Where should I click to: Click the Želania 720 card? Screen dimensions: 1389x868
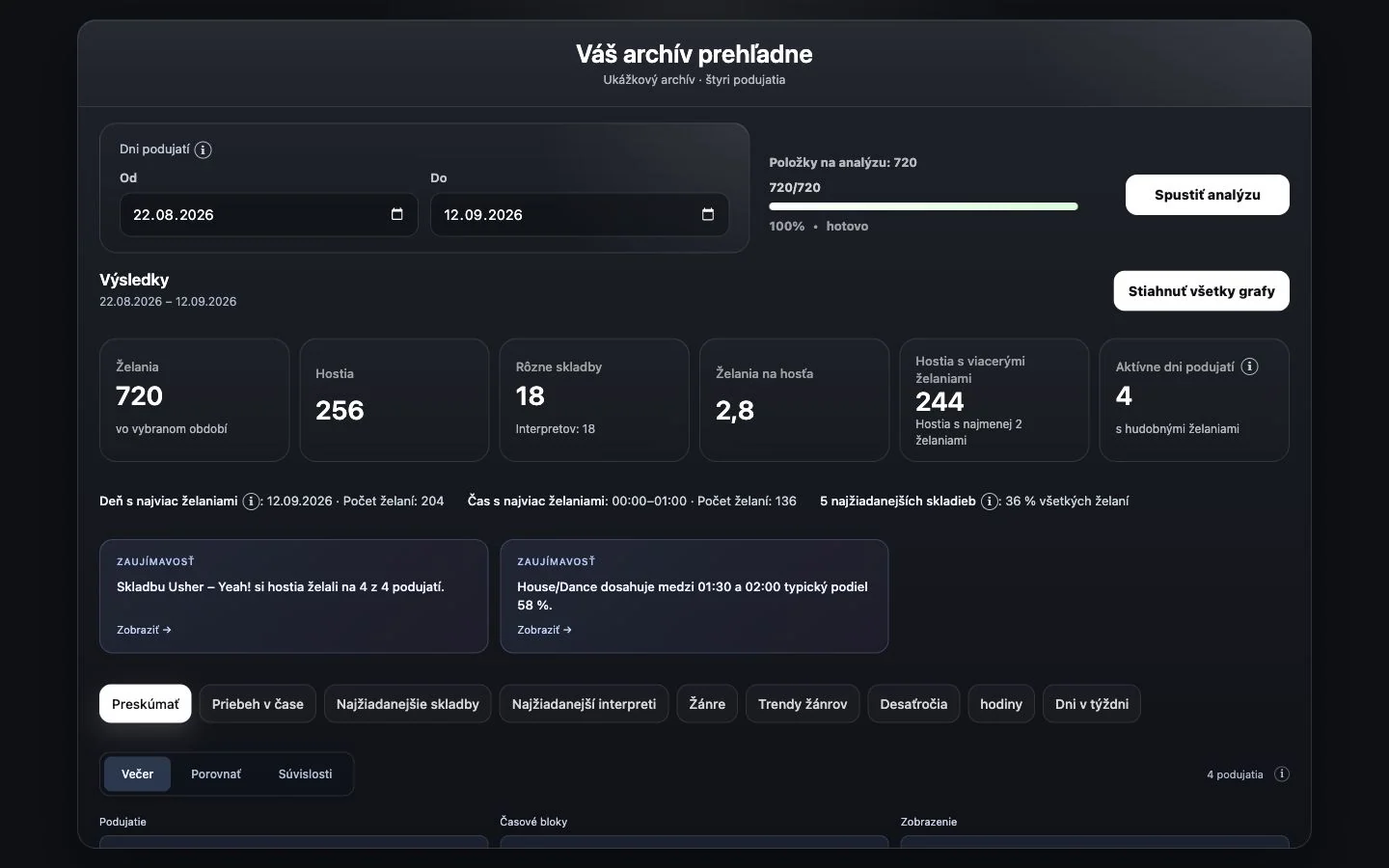coord(195,399)
